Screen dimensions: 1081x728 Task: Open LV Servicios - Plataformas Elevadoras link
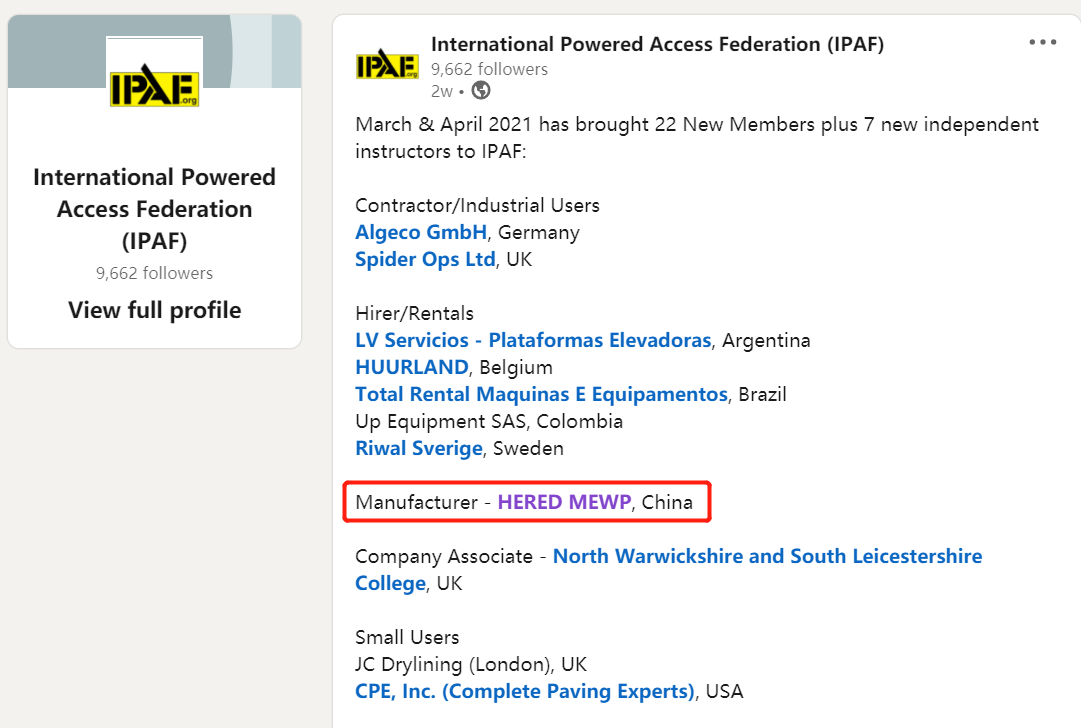tap(533, 340)
